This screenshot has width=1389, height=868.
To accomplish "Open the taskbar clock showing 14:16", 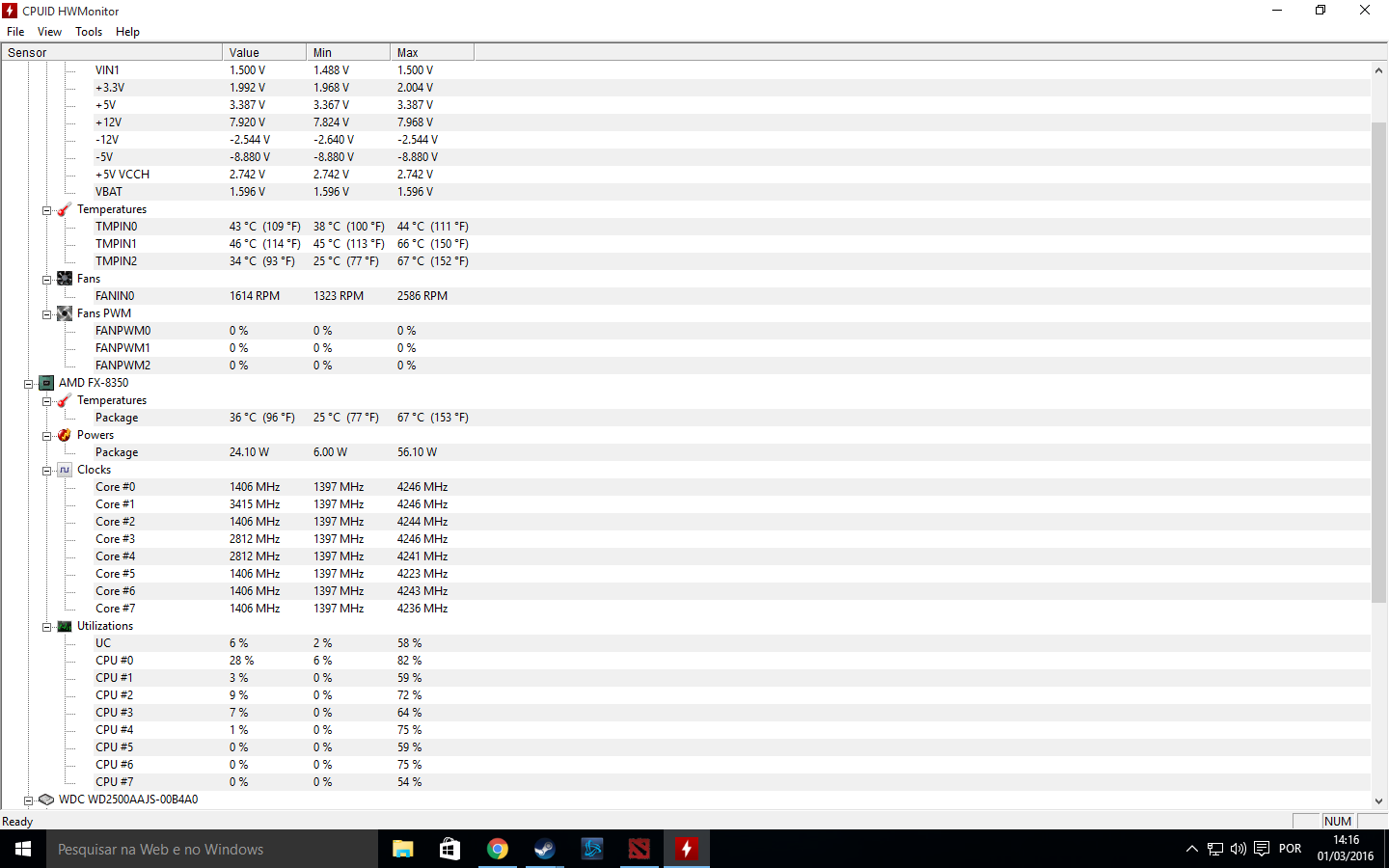I will (1346, 849).
